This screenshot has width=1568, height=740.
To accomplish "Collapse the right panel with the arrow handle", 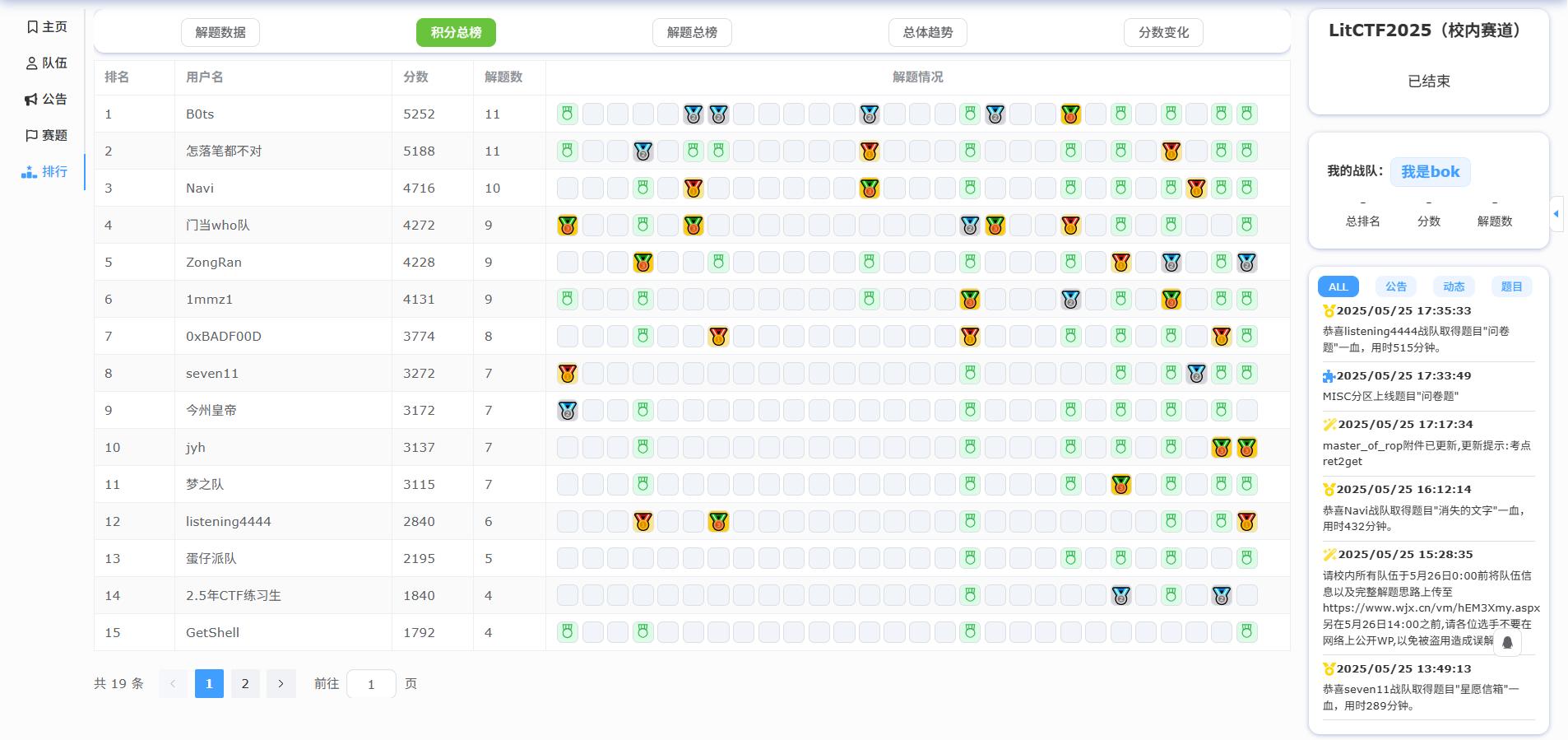I will click(1556, 214).
